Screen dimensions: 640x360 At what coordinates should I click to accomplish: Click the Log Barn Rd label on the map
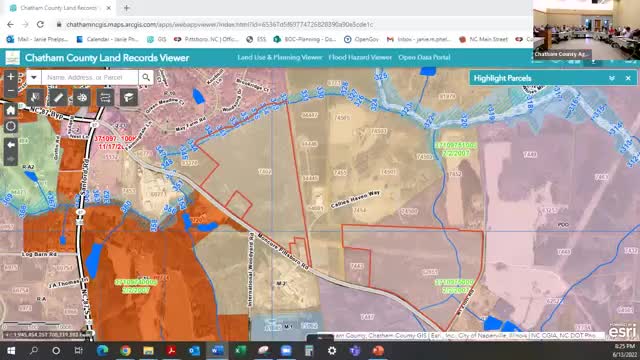pos(40,254)
